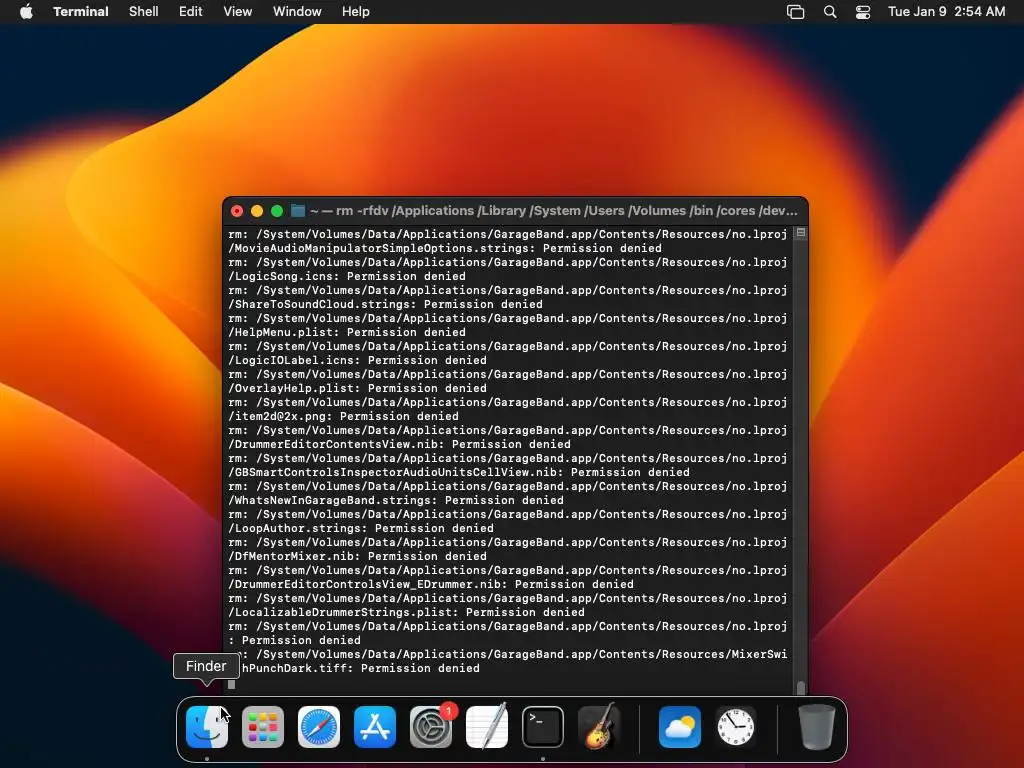The width and height of the screenshot is (1024, 768).
Task: Open the App Store Dock icon
Action: [375, 727]
